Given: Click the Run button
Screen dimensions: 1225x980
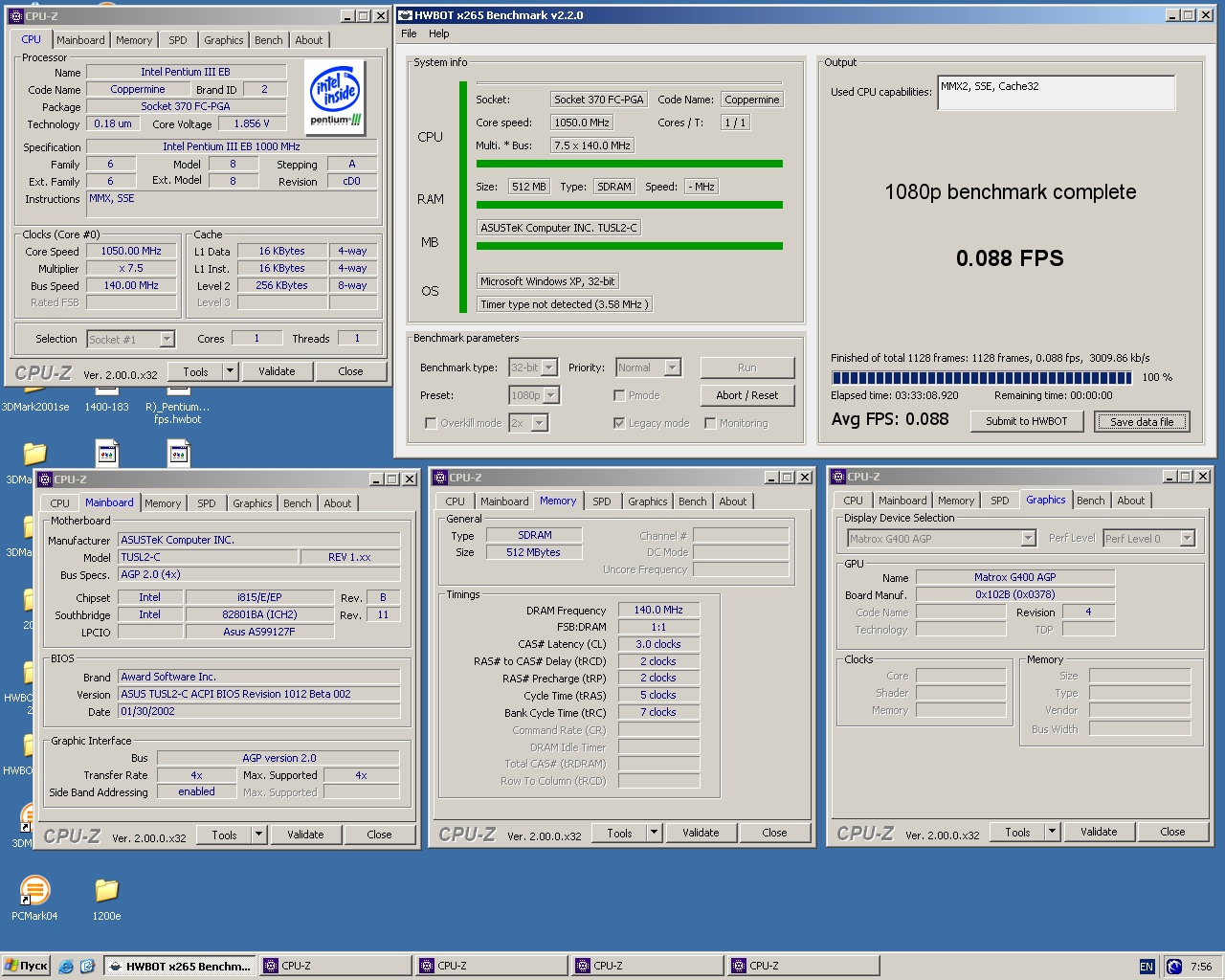Looking at the screenshot, I should (746, 367).
